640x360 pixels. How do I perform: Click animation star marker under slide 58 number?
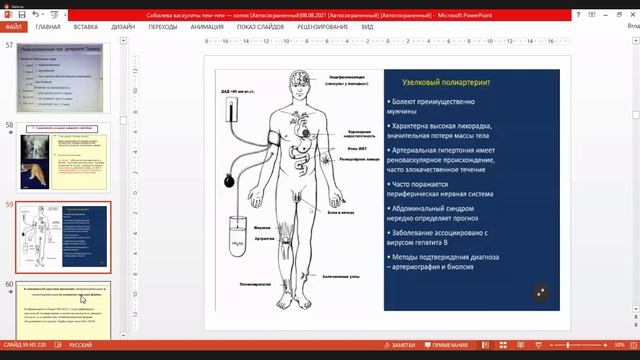pyautogui.click(x=11, y=133)
